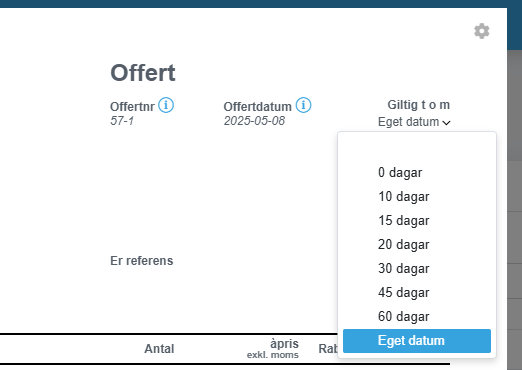The width and height of the screenshot is (522, 370).
Task: Click the info icon next to Offertdatum
Action: pos(303,105)
